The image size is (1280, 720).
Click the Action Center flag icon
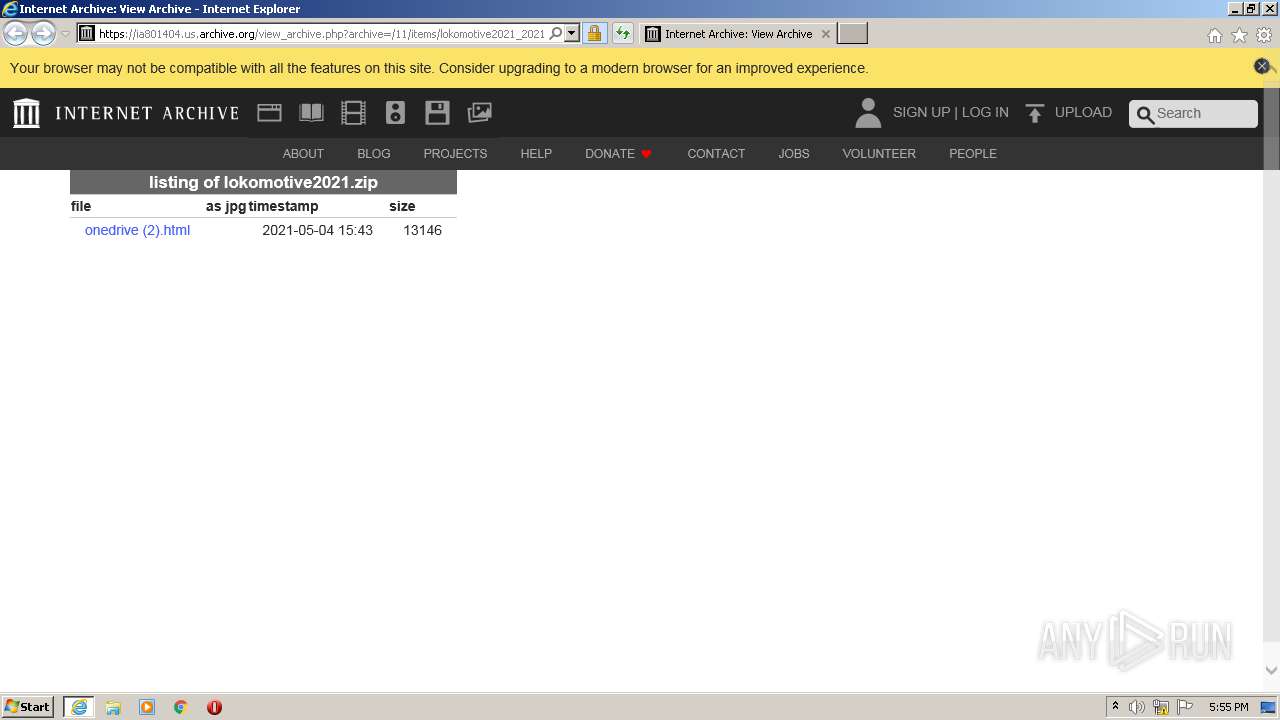point(1185,707)
